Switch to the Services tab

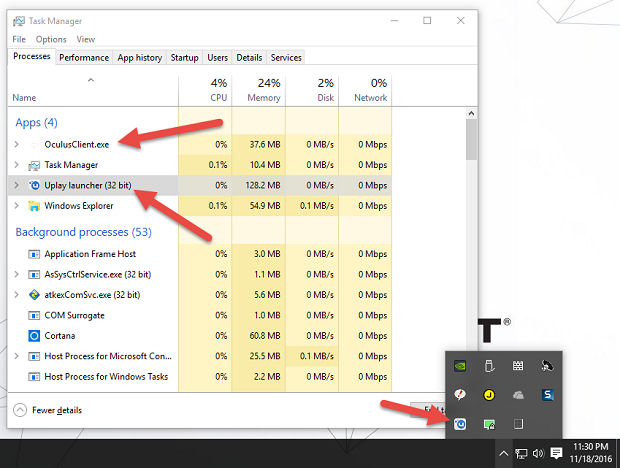click(x=286, y=58)
